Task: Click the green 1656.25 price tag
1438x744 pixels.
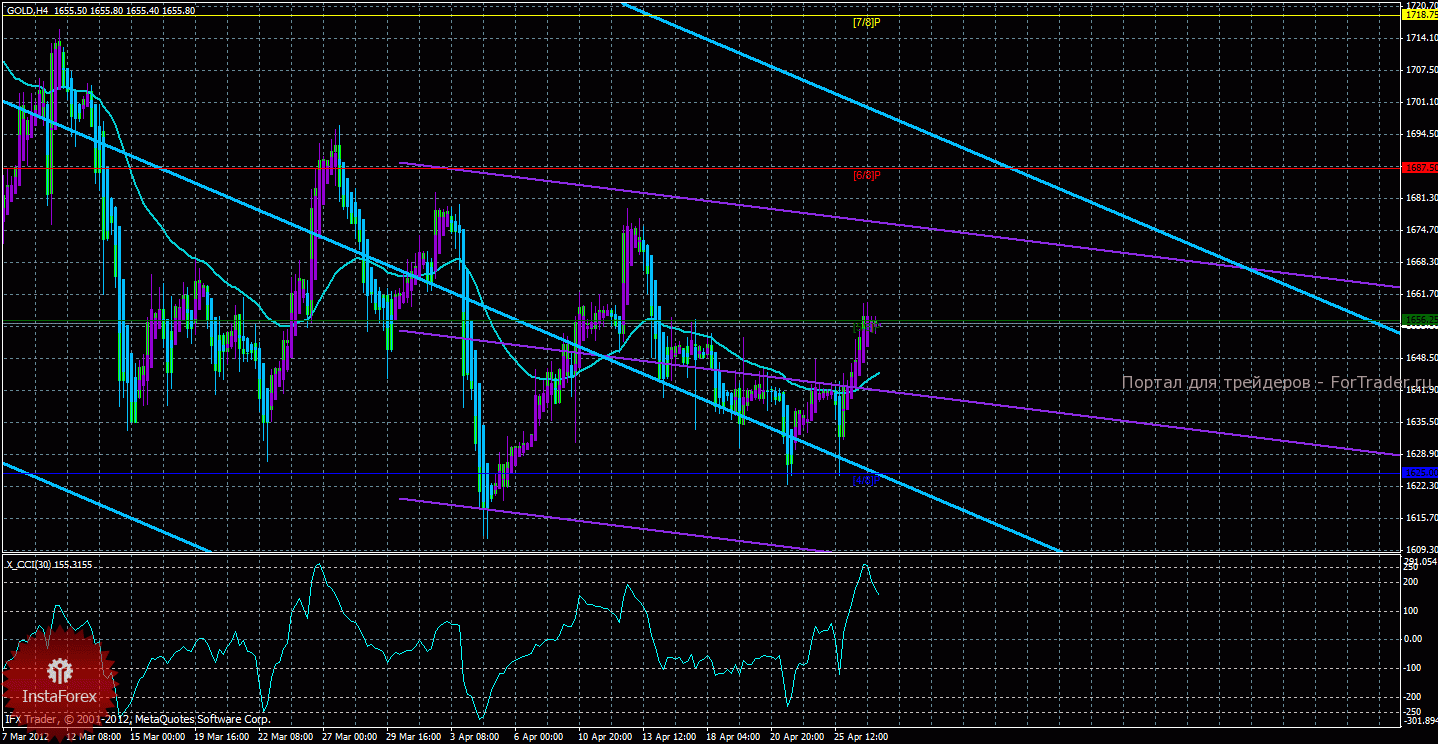Action: click(1419, 320)
